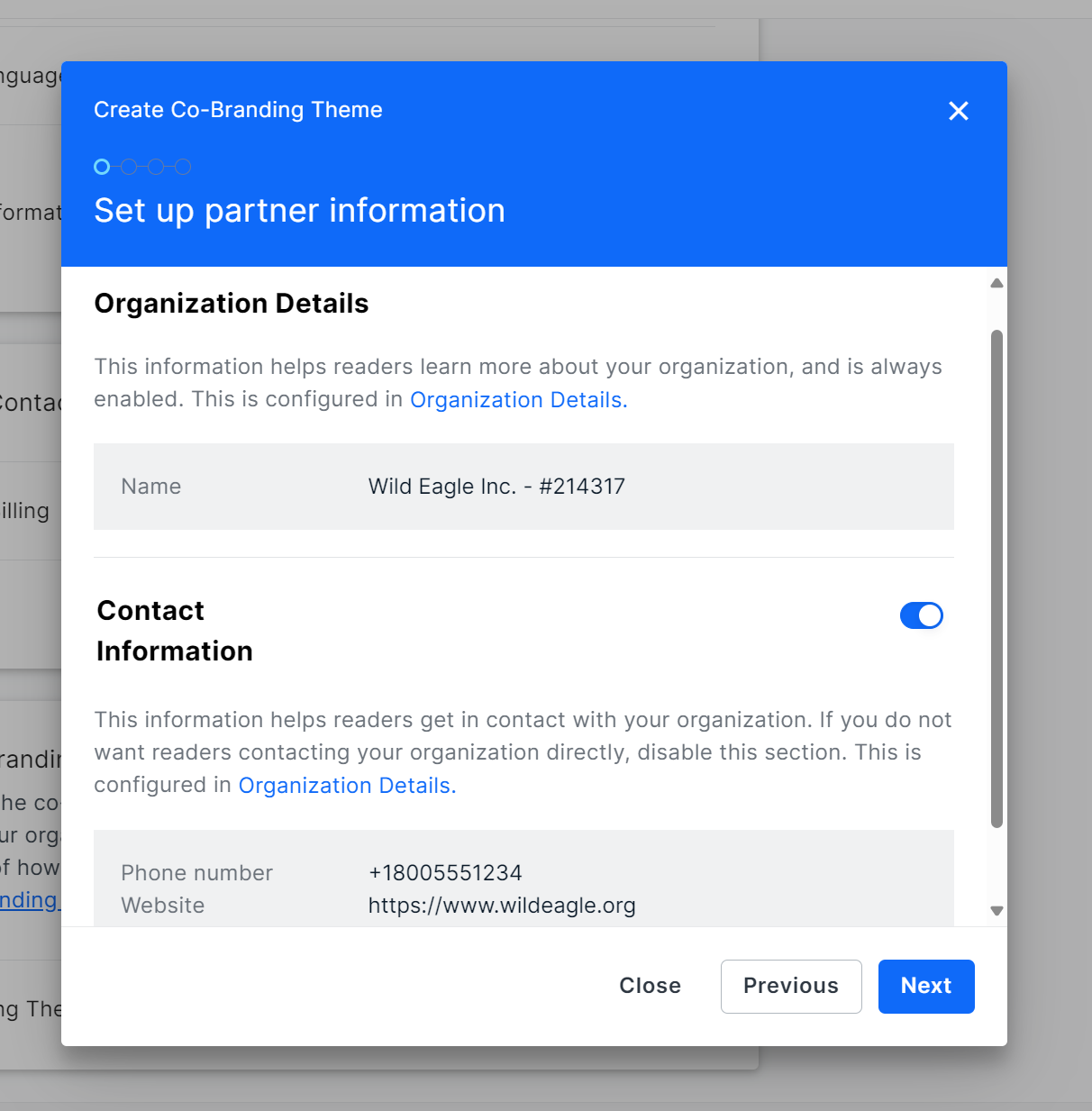Click the Close text button
The width and height of the screenshot is (1092, 1111).
click(650, 986)
